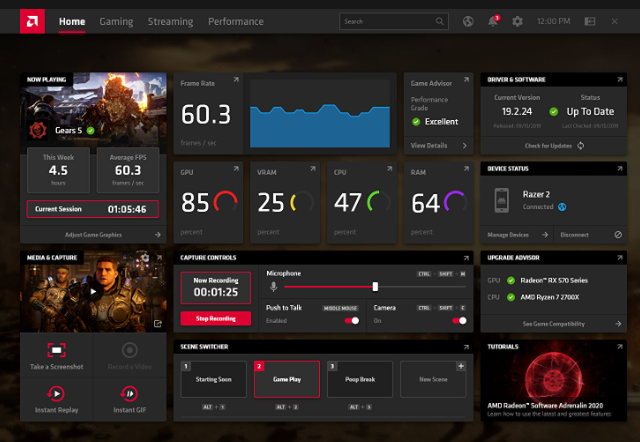640x442 pixels.
Task: Open the notifications bell
Action: 493,21
